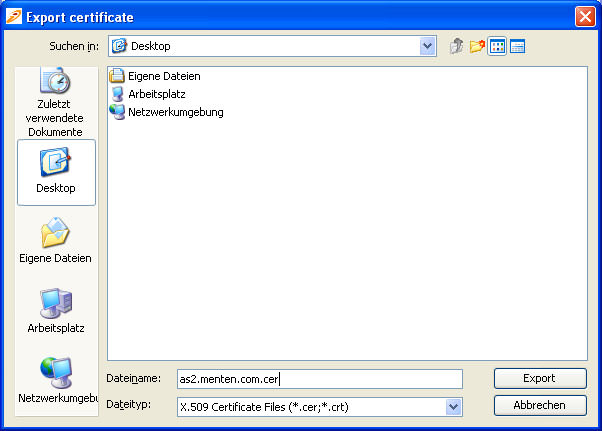Click into the Dateiname text field
This screenshot has height=431, width=602.
pyautogui.click(x=318, y=379)
